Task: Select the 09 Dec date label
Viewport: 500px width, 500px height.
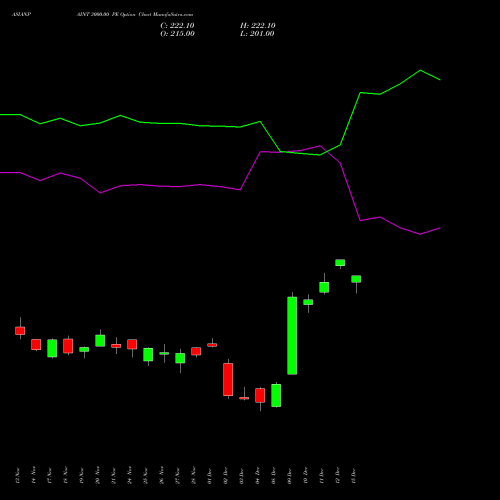Action: click(x=290, y=475)
